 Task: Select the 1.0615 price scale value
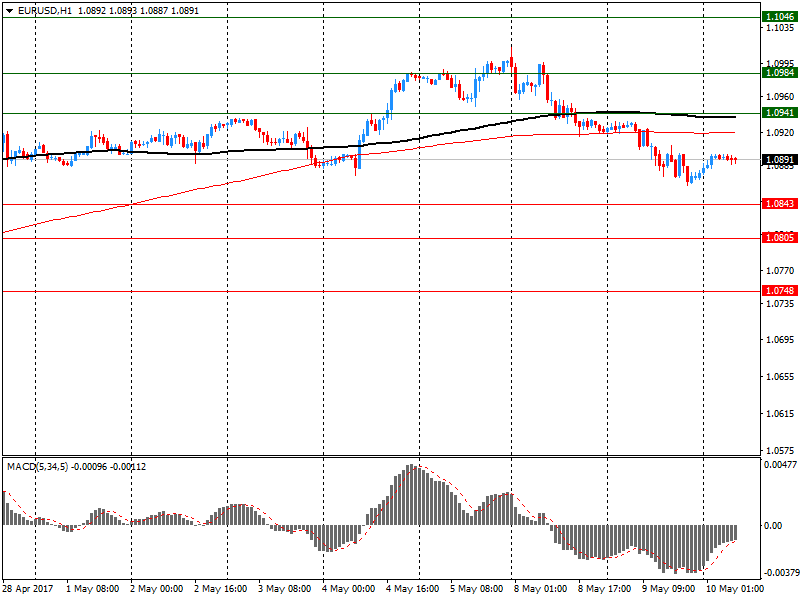(781, 414)
